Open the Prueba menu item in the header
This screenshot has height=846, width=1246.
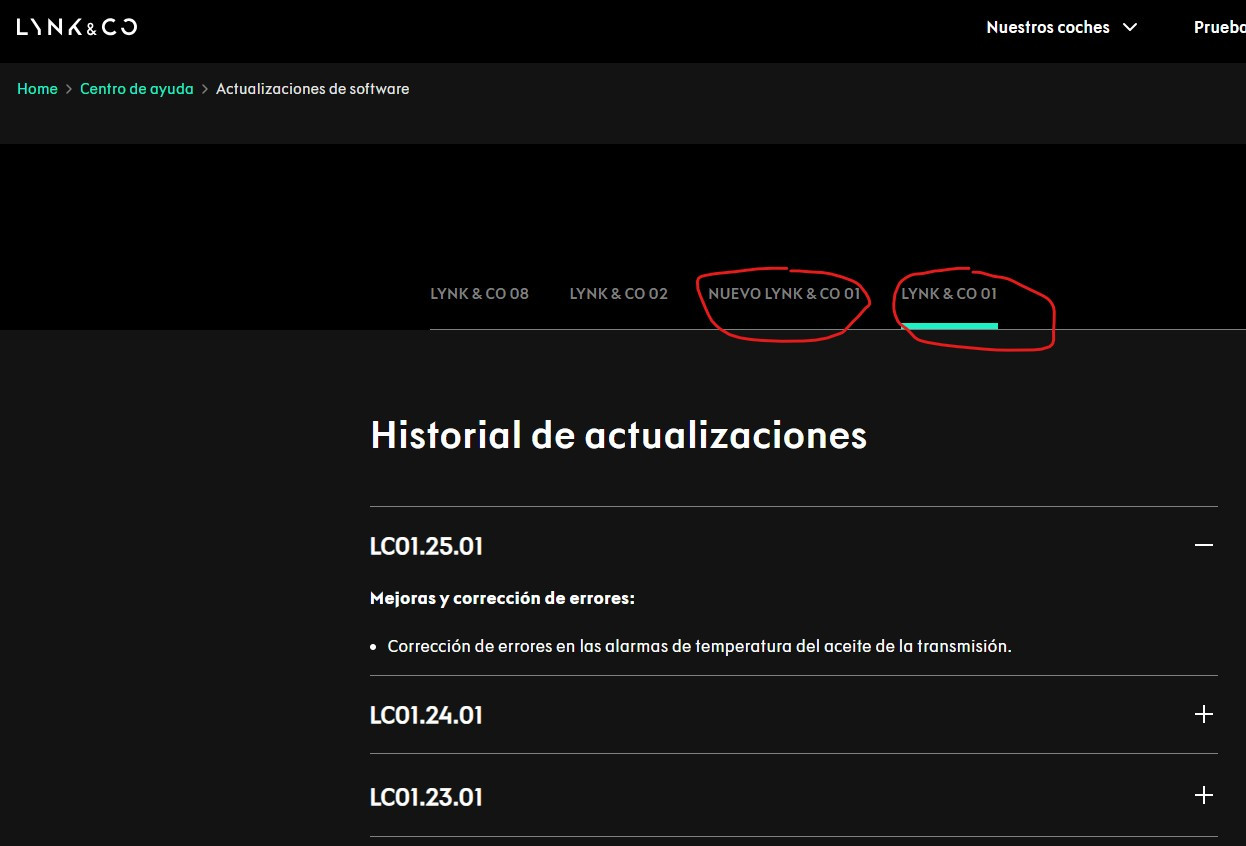tap(1219, 27)
